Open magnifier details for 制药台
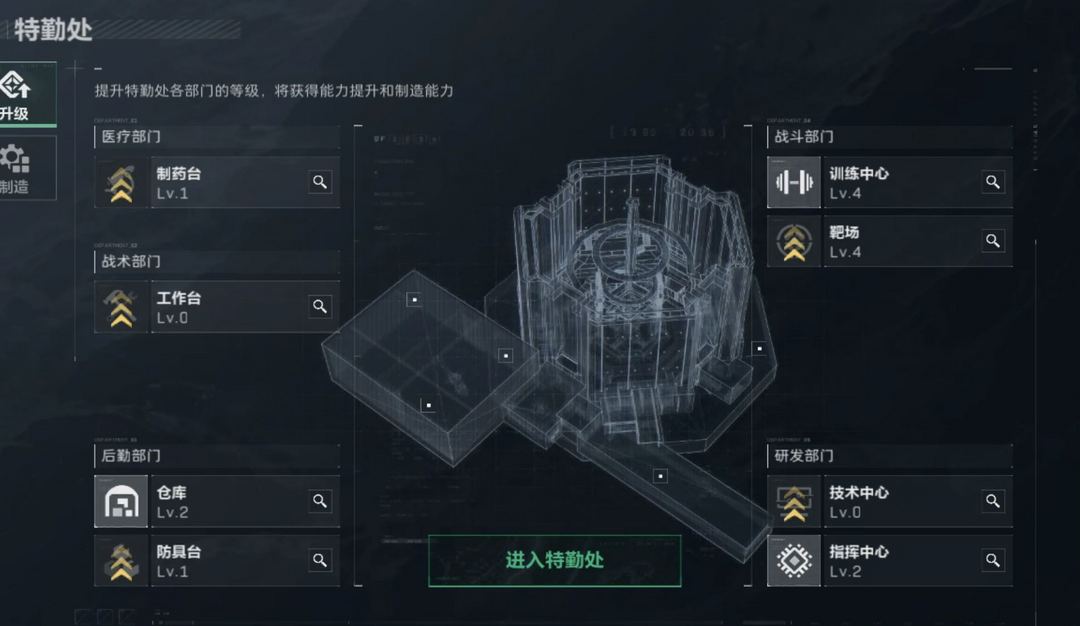 click(x=320, y=182)
